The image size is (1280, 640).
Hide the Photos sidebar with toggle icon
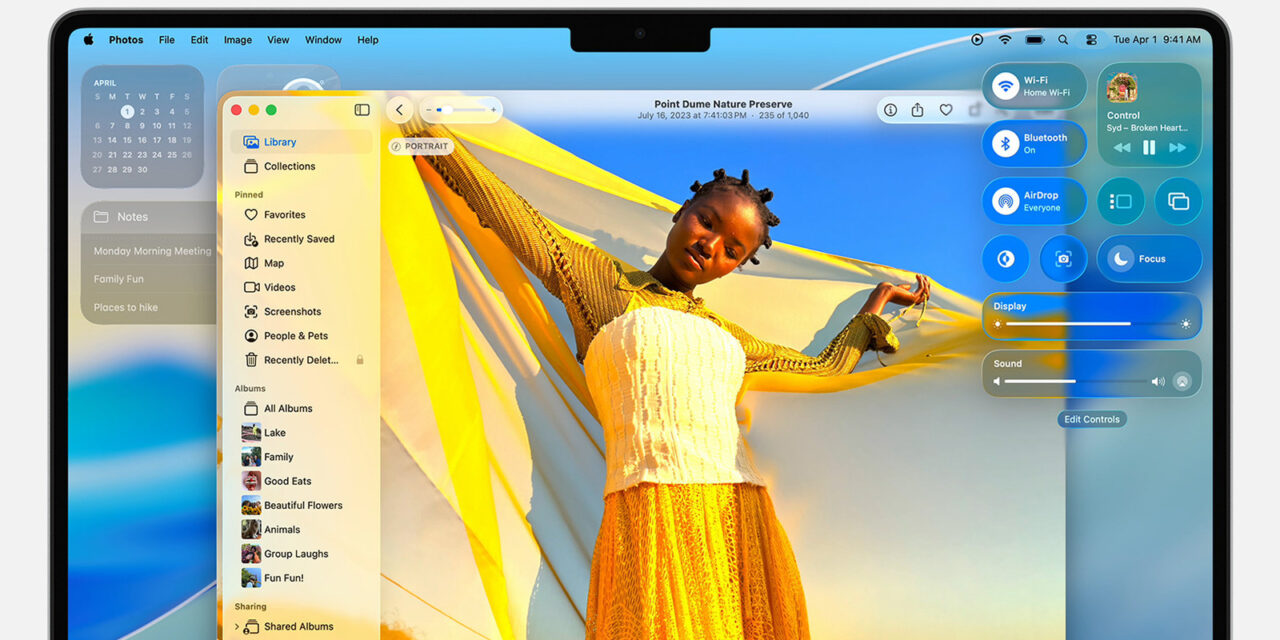click(362, 110)
